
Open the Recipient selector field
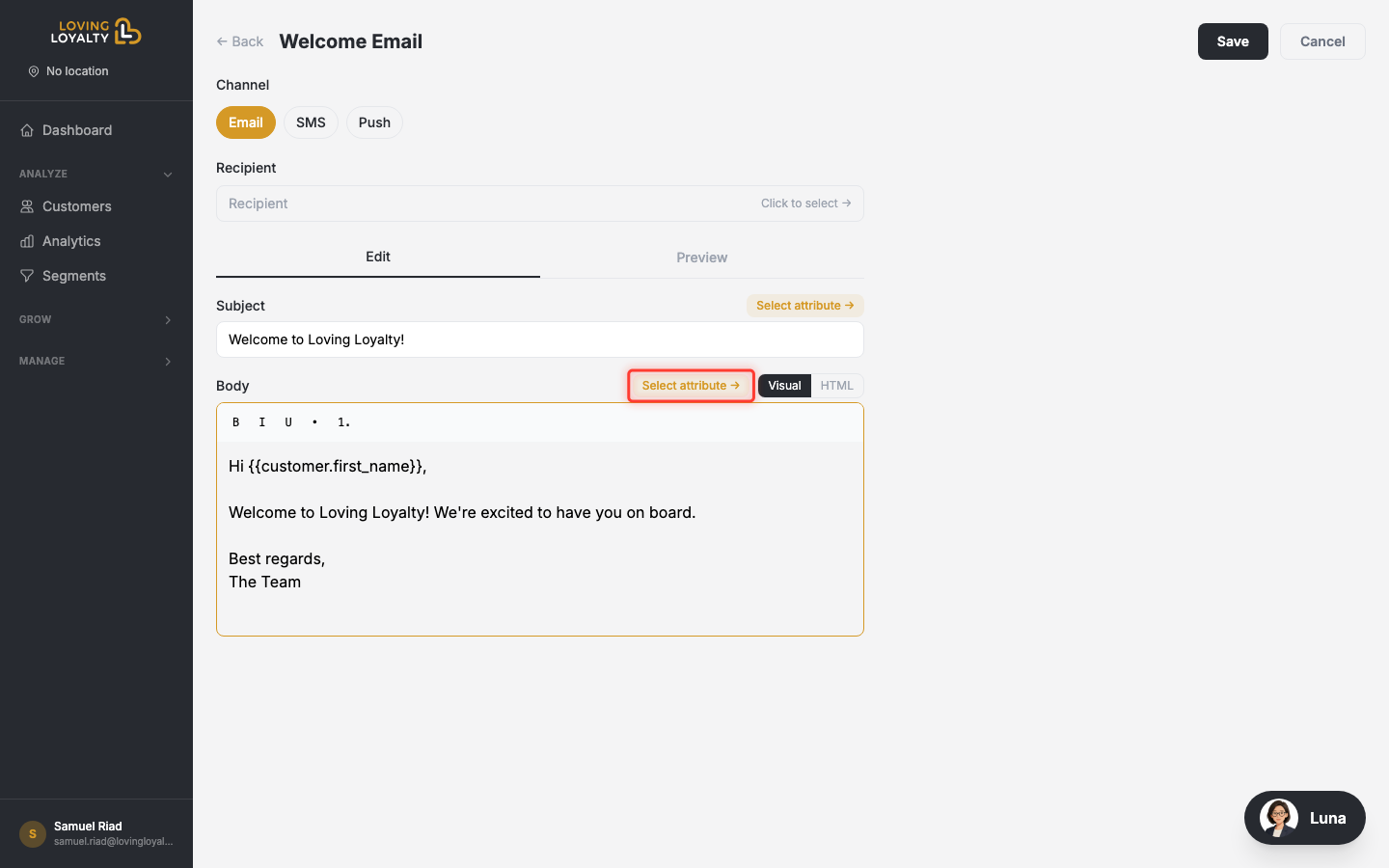coord(540,203)
